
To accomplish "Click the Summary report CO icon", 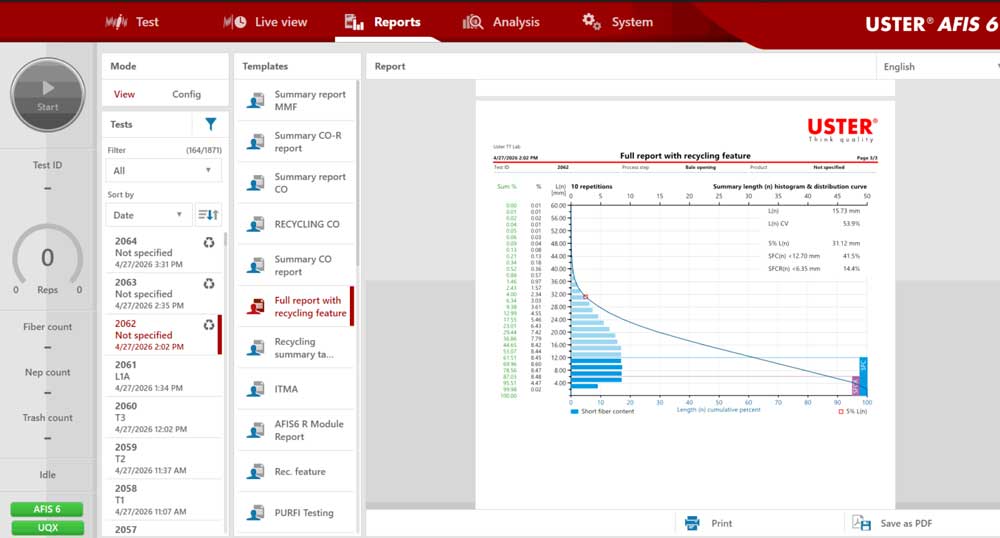I will tap(256, 183).
